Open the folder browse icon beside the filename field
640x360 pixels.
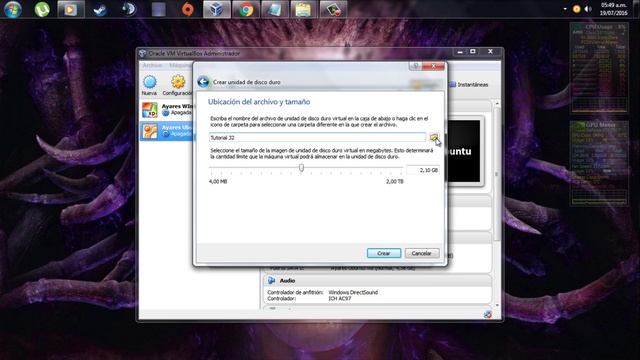433,138
